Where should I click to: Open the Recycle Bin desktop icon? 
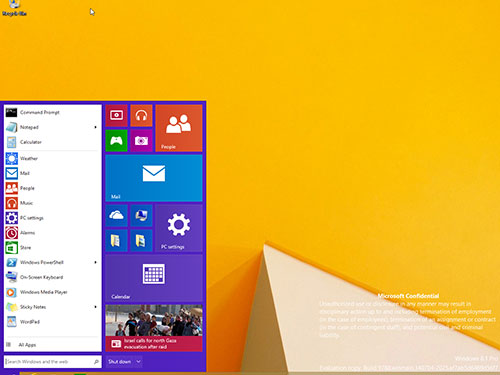[x=14, y=8]
